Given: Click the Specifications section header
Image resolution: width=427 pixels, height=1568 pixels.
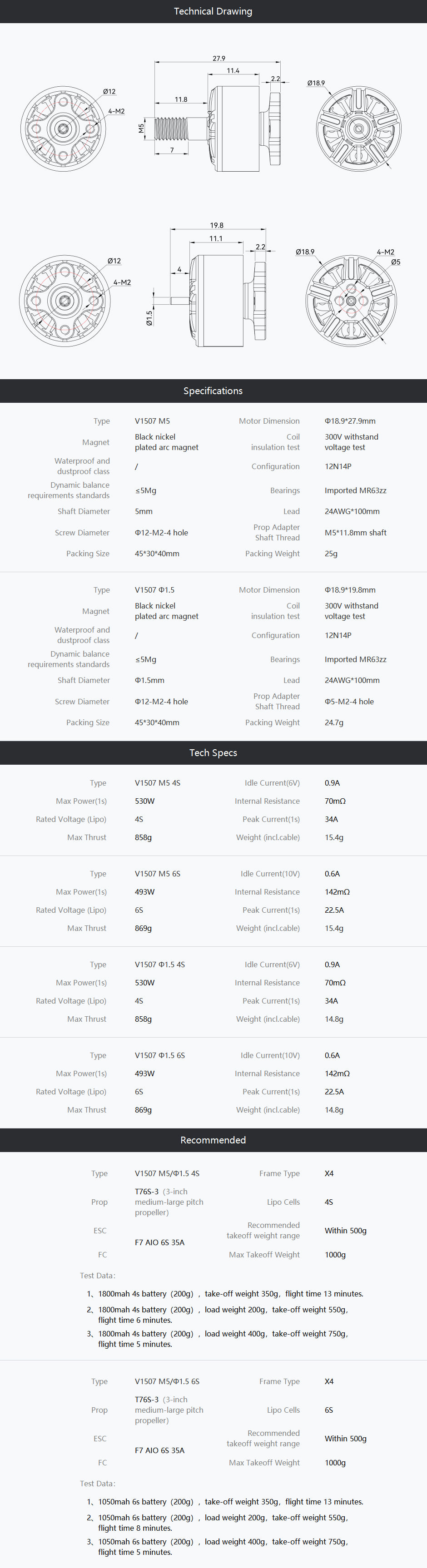Looking at the screenshot, I should click(x=213, y=391).
